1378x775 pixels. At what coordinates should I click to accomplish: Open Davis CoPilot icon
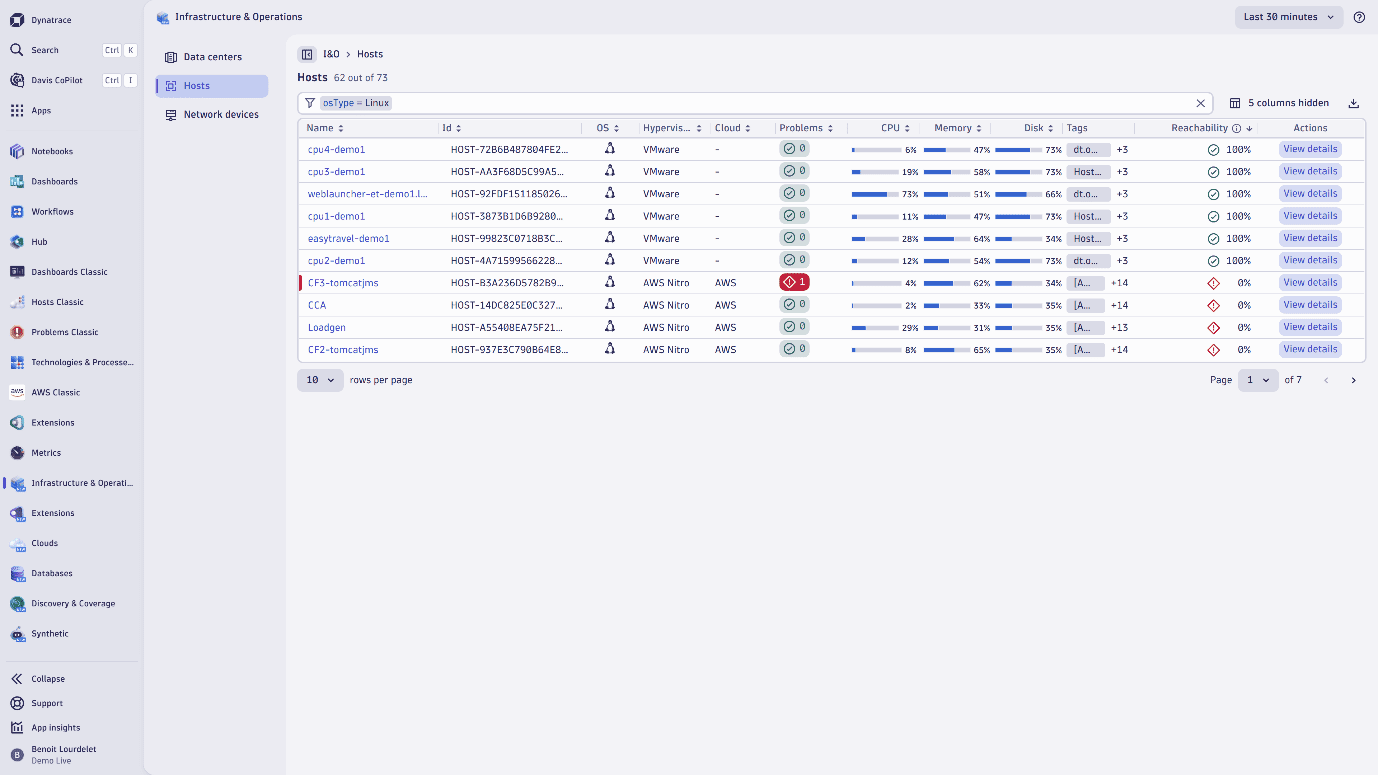click(x=17, y=80)
